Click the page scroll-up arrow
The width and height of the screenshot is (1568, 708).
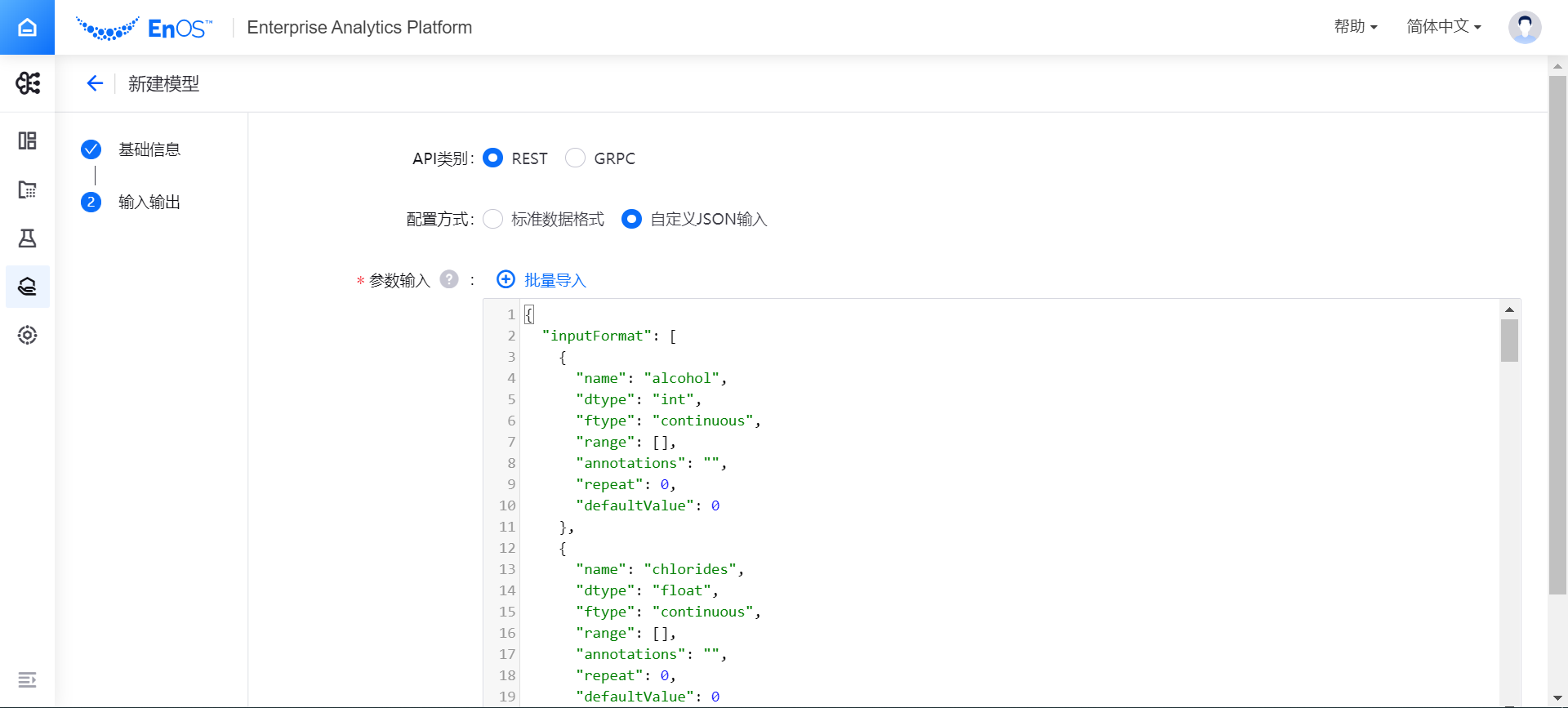[x=1557, y=66]
